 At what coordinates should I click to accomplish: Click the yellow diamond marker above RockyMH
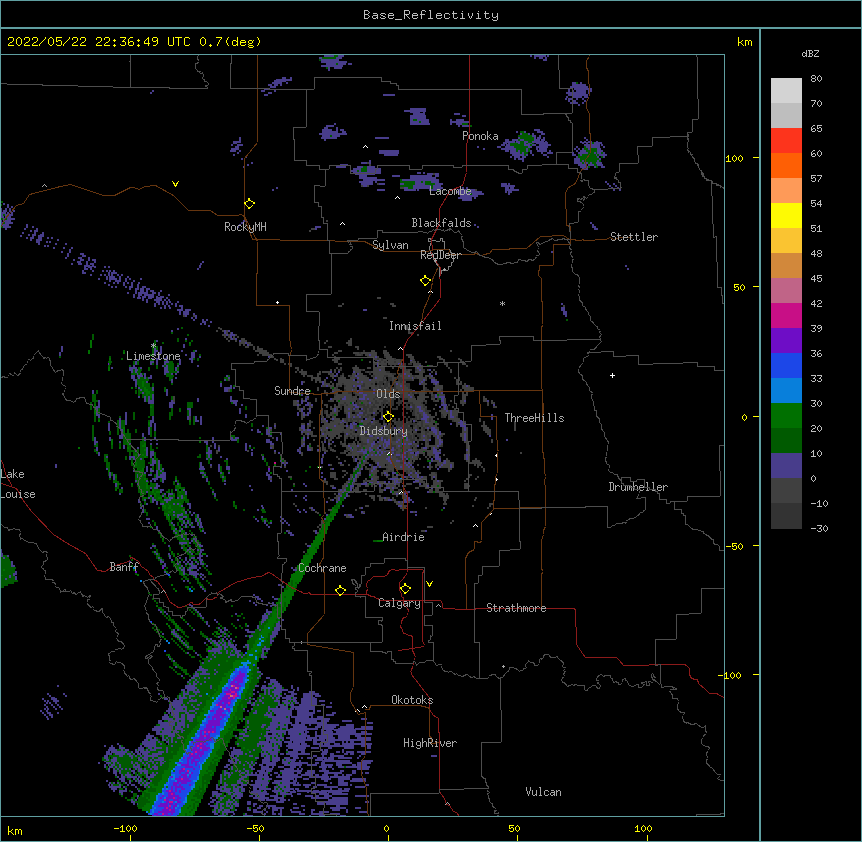[250, 204]
